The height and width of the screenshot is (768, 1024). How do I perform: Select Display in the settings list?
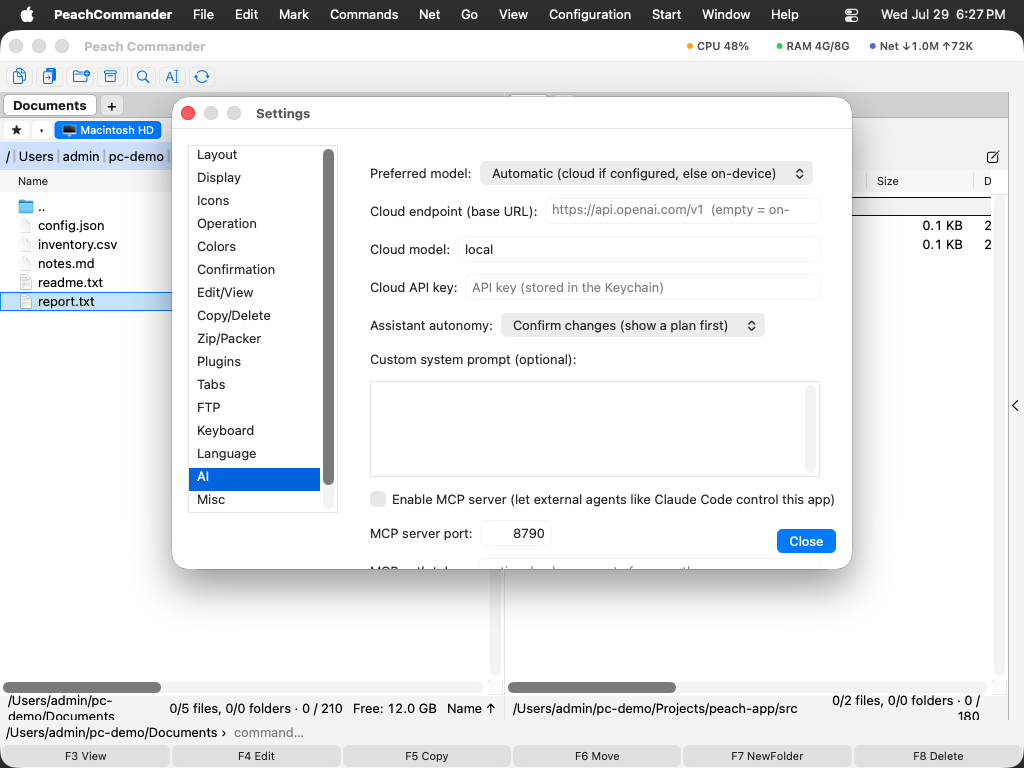[x=255, y=178]
